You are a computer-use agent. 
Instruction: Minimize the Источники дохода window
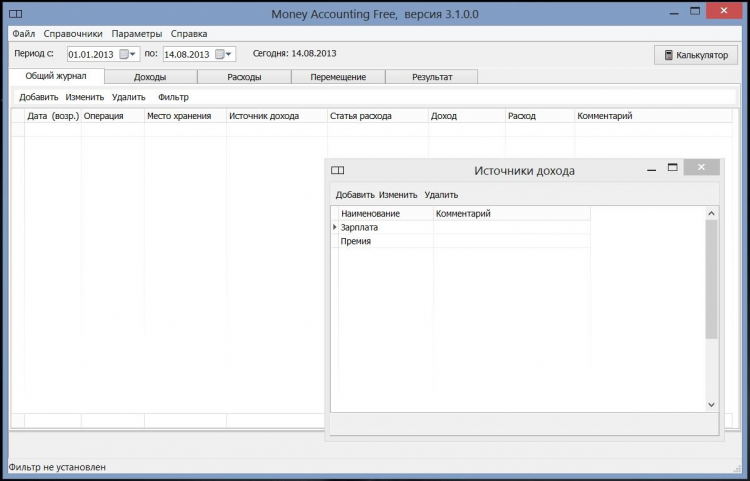(651, 170)
